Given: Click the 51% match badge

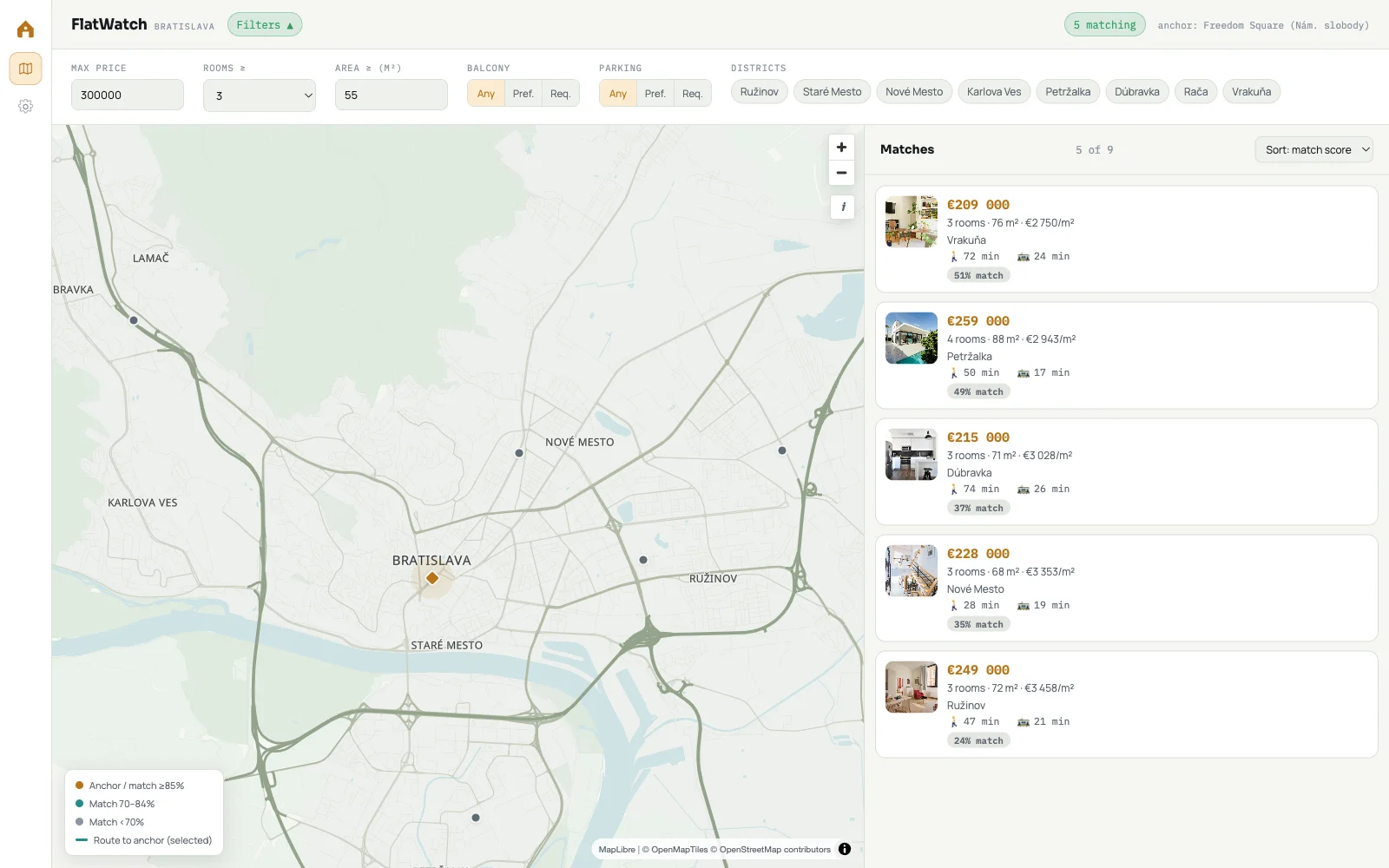Looking at the screenshot, I should coord(978,275).
